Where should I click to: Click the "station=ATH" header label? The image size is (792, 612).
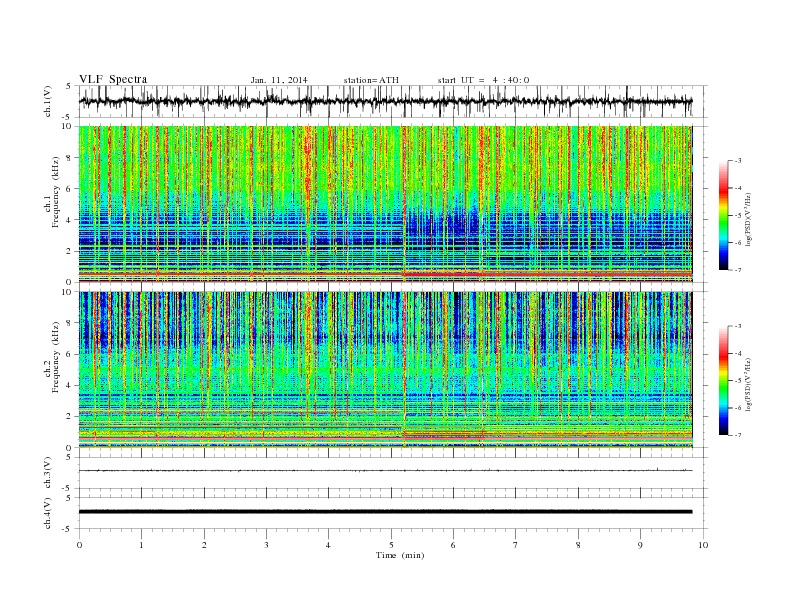point(371,80)
